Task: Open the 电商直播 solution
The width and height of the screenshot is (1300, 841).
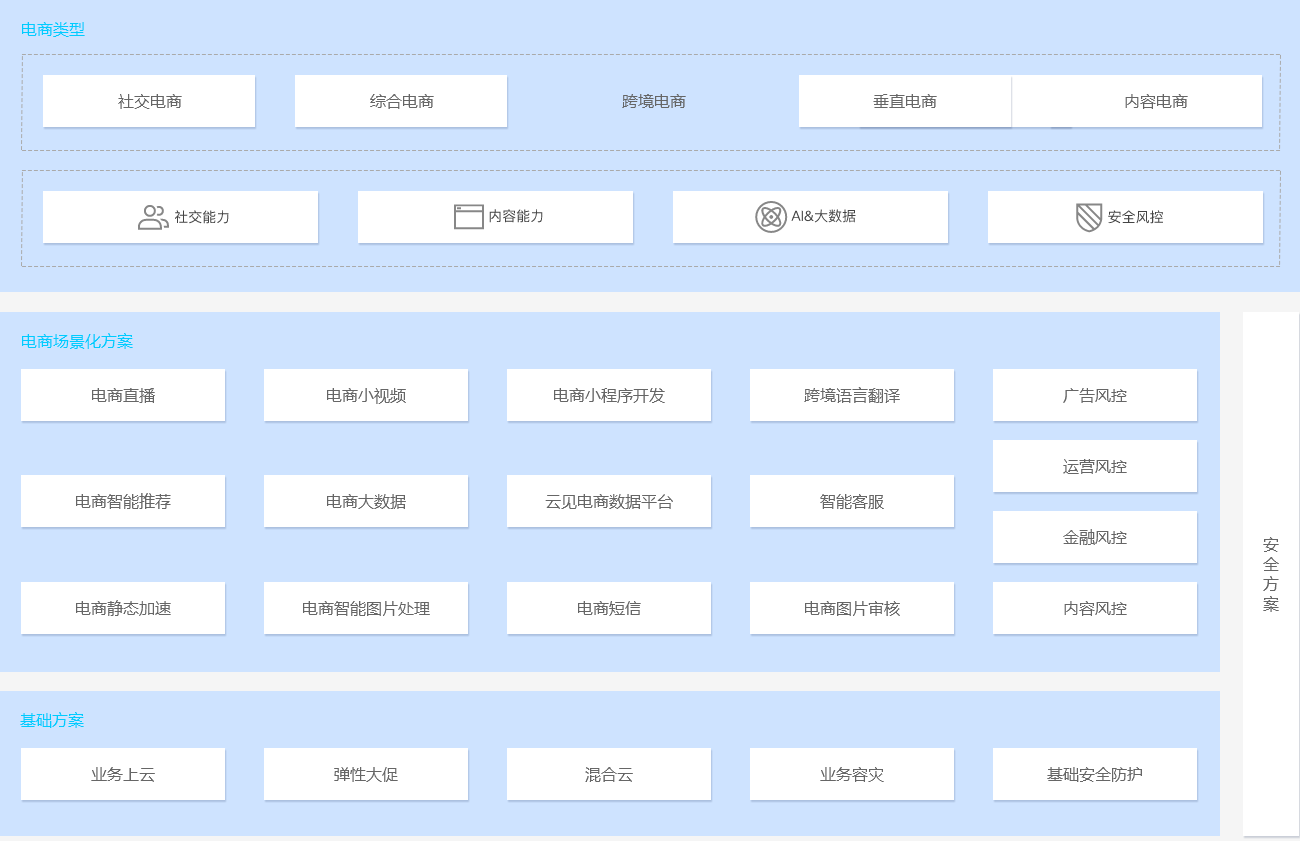Action: [x=123, y=395]
